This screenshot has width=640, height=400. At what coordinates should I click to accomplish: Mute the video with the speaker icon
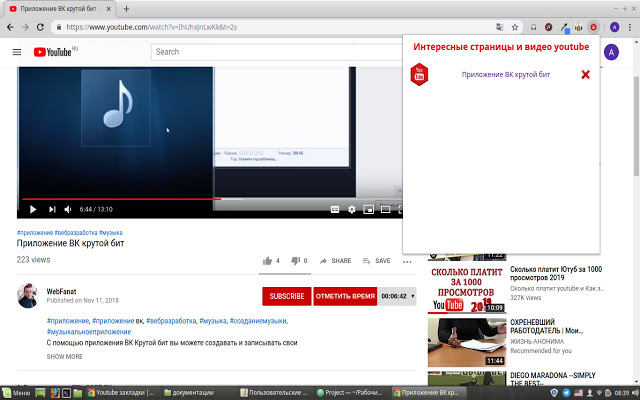coord(68,209)
